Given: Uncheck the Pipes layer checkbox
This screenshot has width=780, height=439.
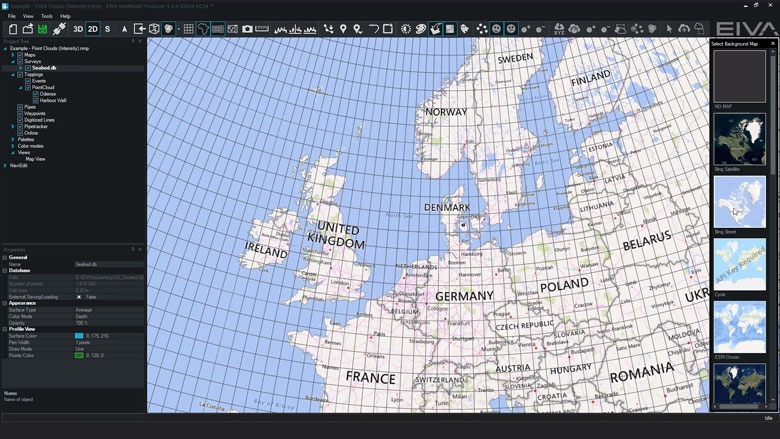Looking at the screenshot, I should pos(20,107).
